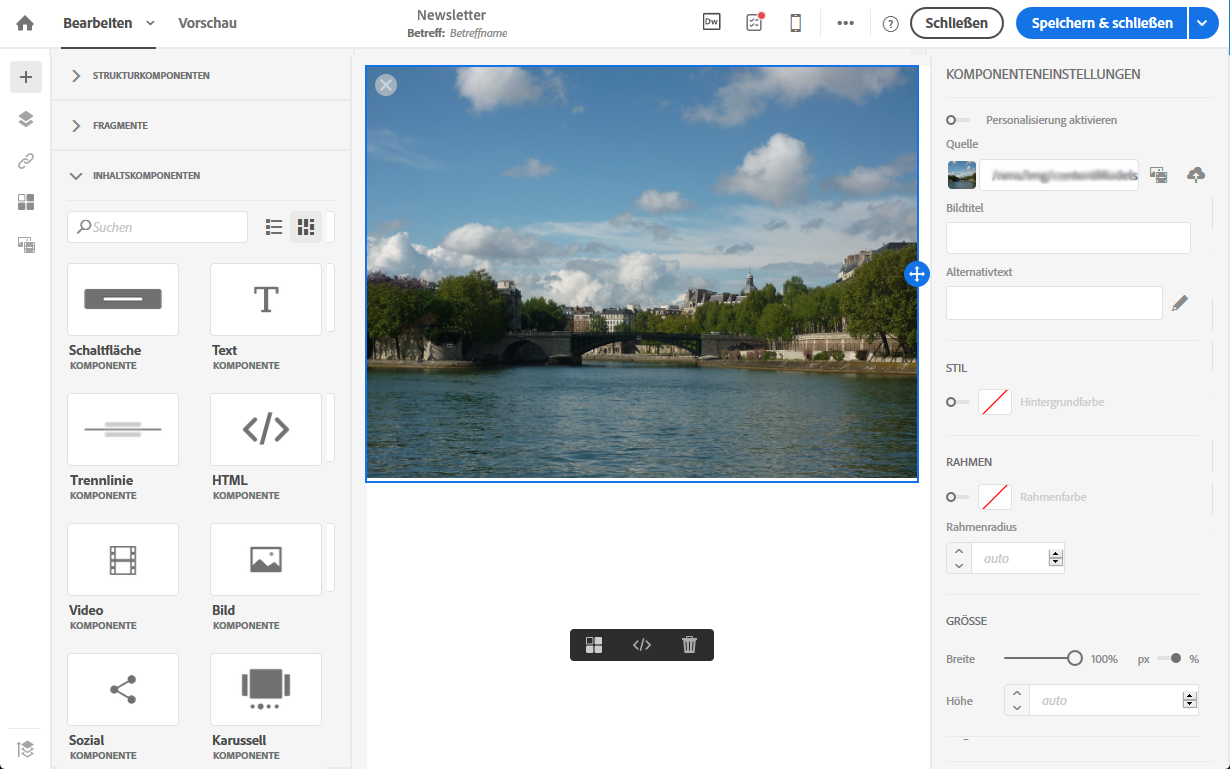Enable the Hintergrundfarbe toggle
This screenshot has width=1230, height=769.
pos(958,402)
